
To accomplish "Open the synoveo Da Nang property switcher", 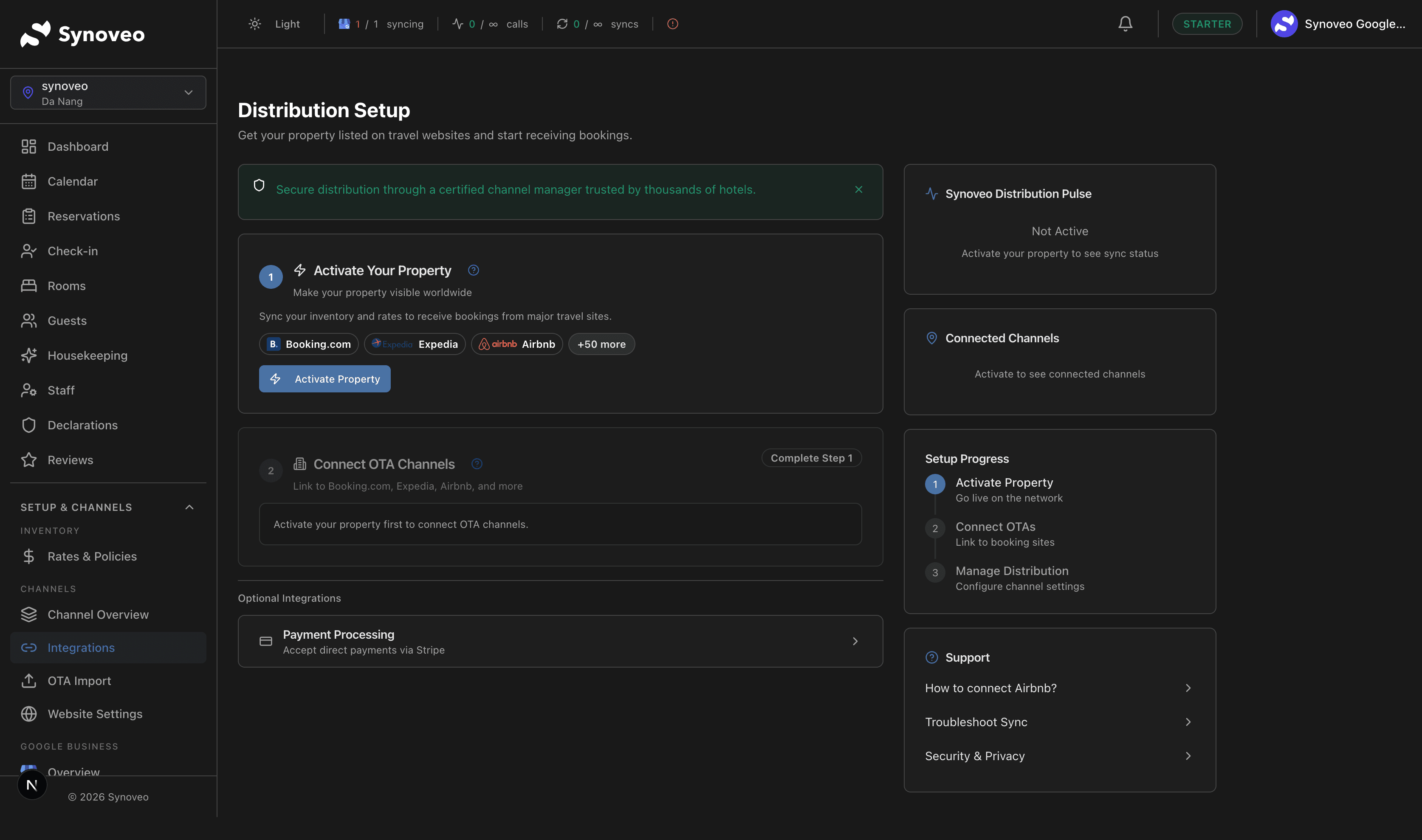I will (x=107, y=92).
